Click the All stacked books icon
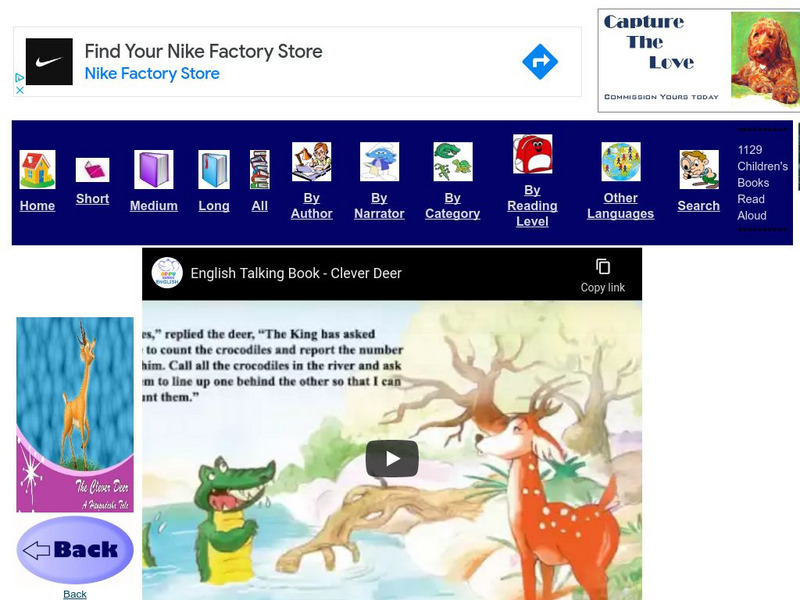This screenshot has width=800, height=600. (260, 169)
